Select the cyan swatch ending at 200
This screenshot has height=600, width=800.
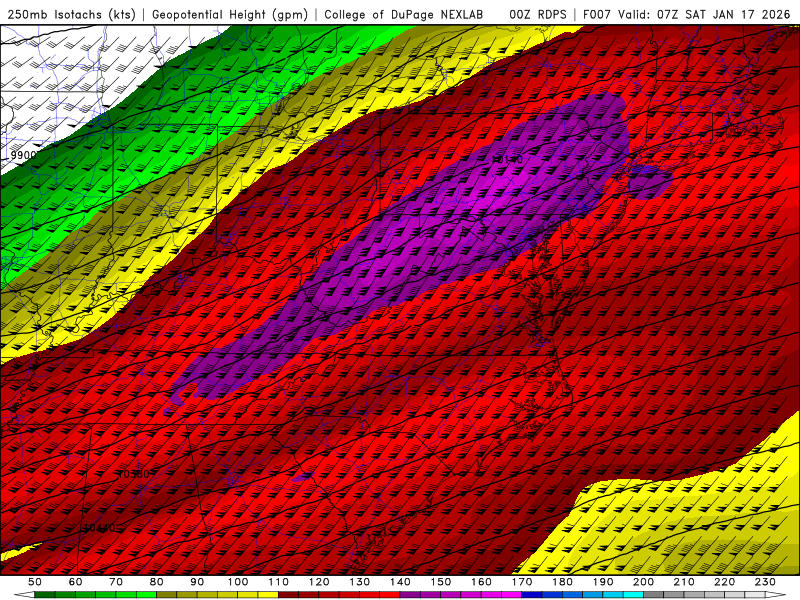[633, 595]
